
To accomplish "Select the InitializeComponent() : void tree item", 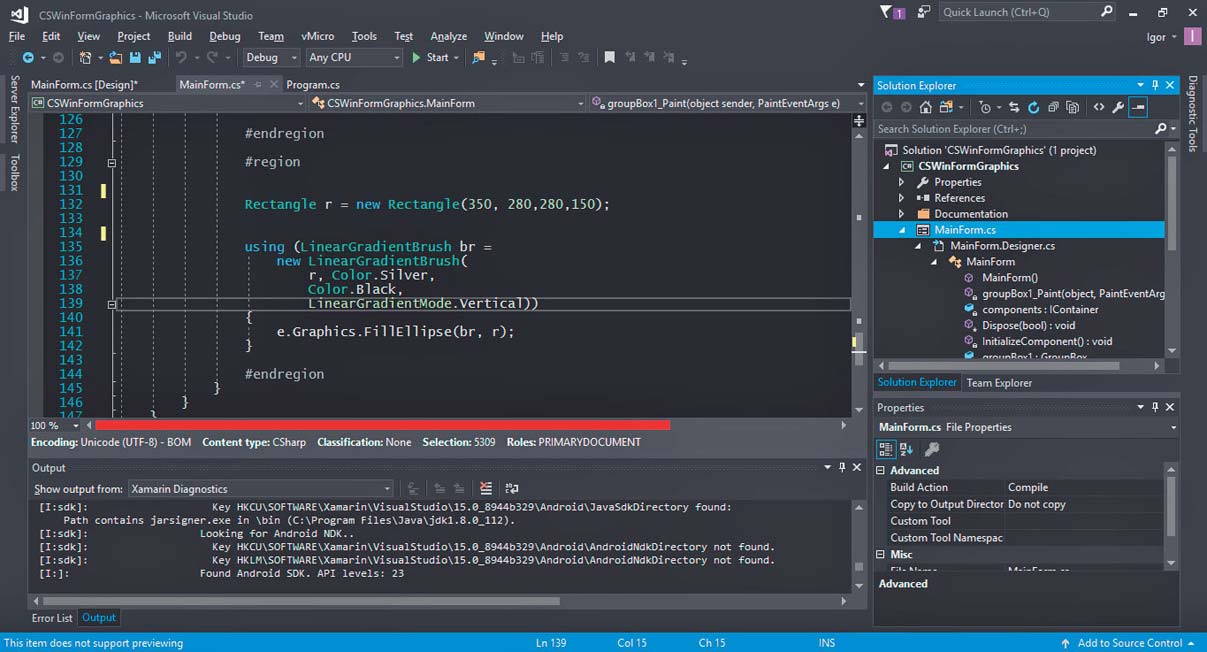I will tap(1046, 341).
